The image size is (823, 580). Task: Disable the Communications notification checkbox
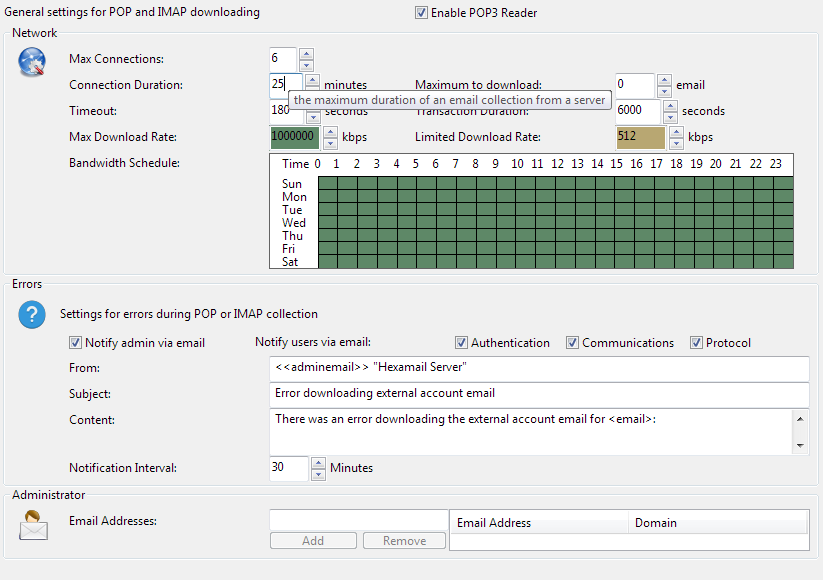(573, 343)
